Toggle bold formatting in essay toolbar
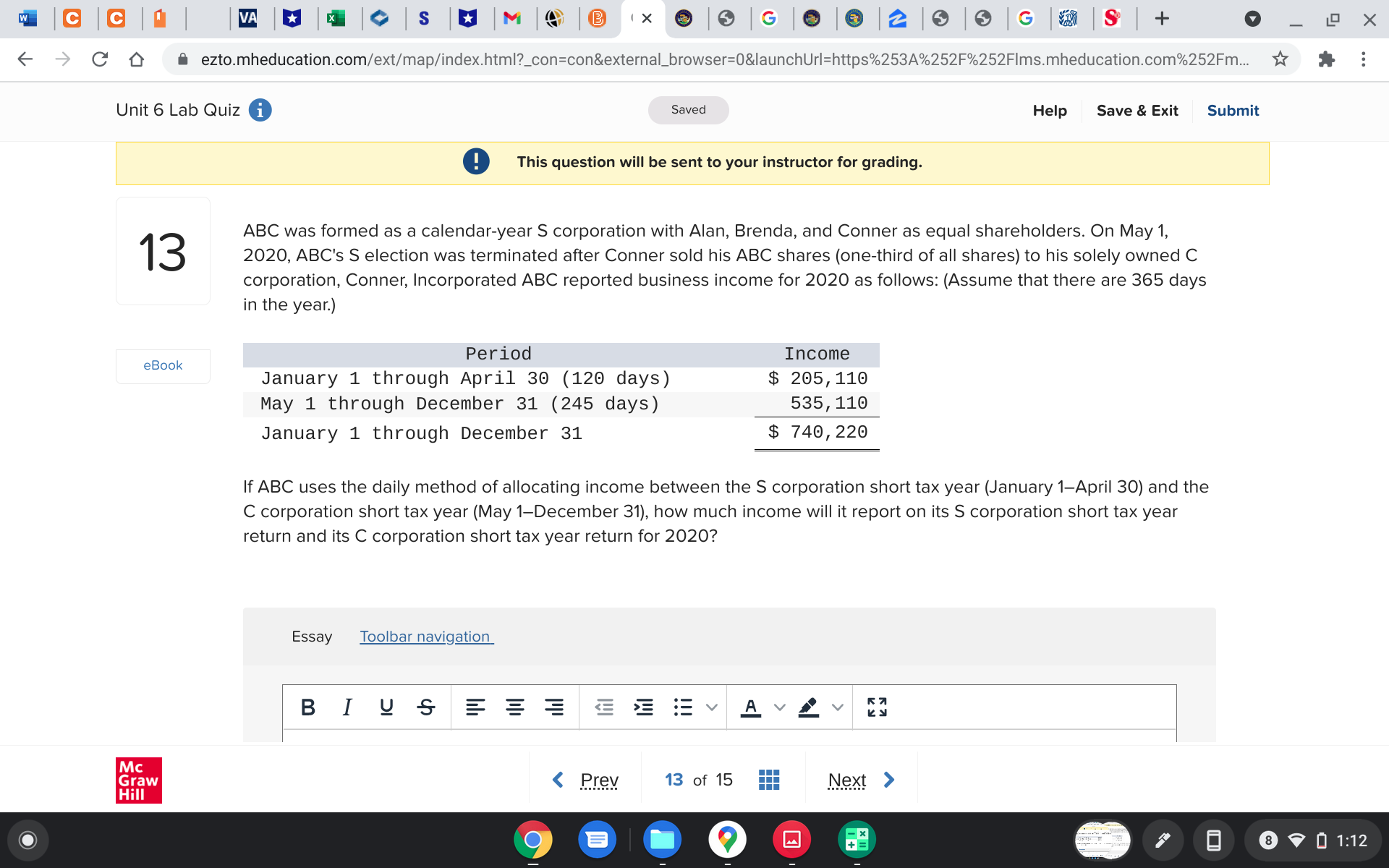The width and height of the screenshot is (1389, 868). click(x=307, y=707)
